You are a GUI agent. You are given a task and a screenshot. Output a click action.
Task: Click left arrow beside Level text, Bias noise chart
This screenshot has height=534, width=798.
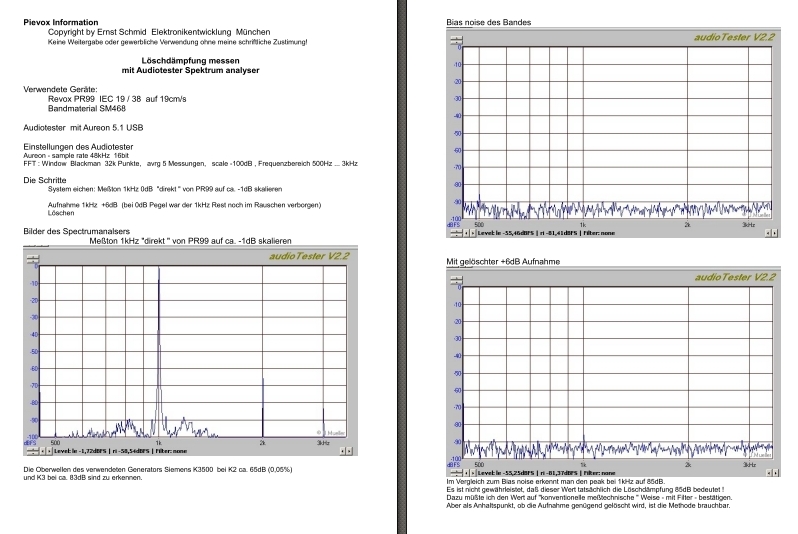pos(466,233)
